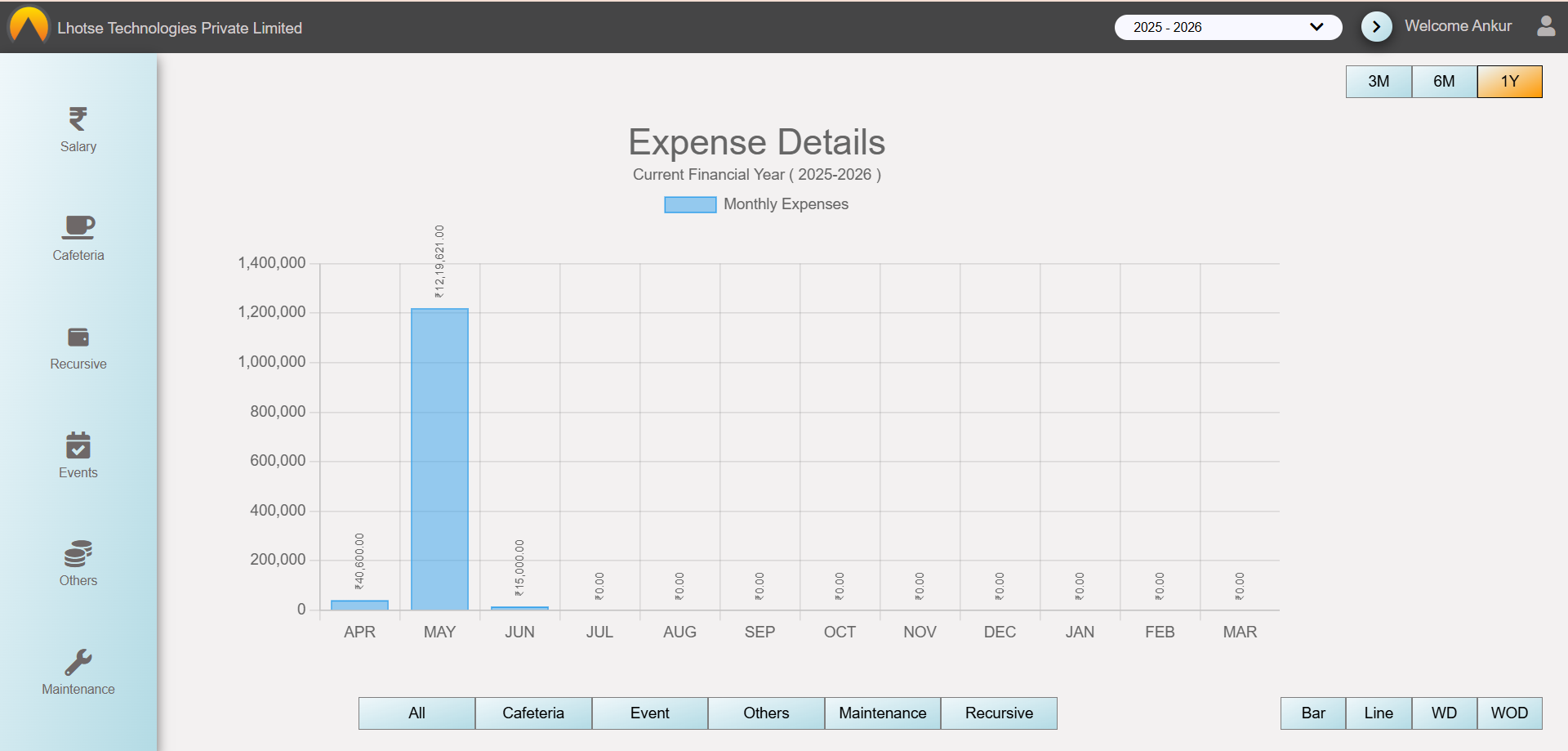The width and height of the screenshot is (1568, 751).
Task: Switch chart type to Line
Action: point(1379,713)
